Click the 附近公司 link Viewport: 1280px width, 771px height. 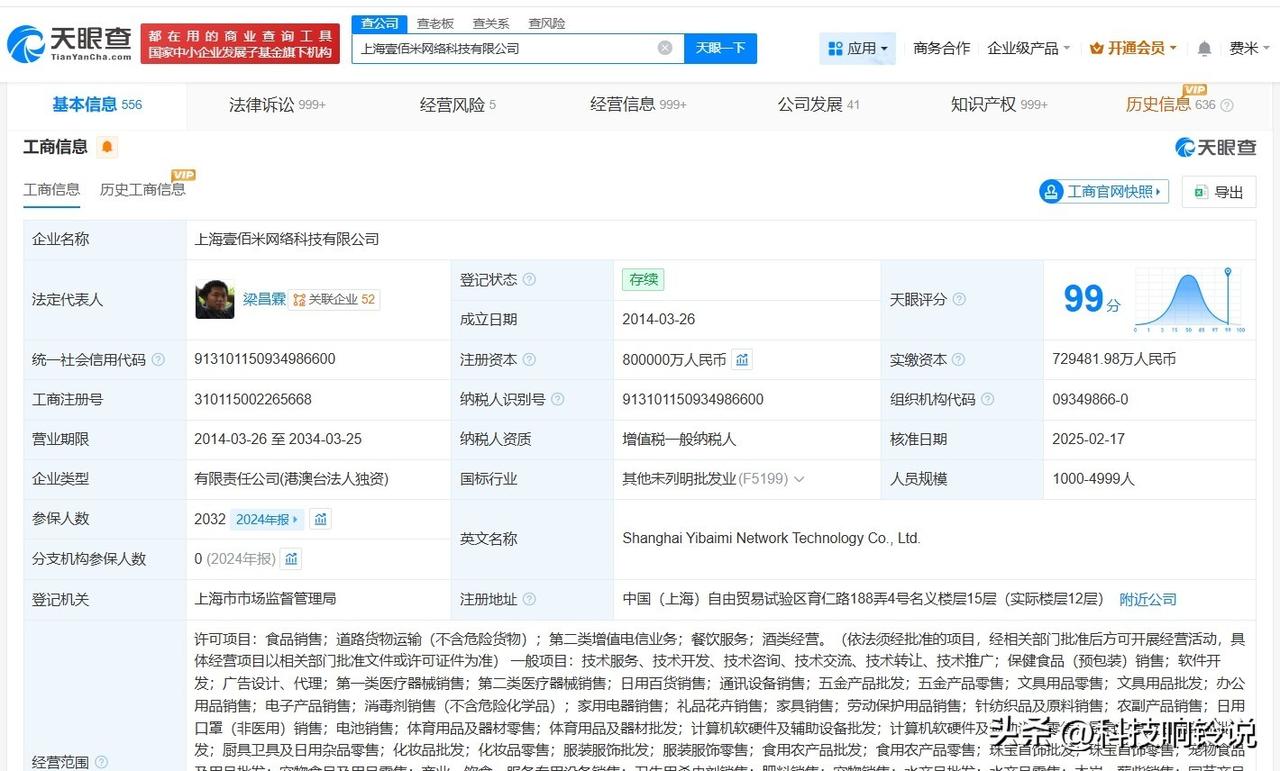(x=1147, y=599)
